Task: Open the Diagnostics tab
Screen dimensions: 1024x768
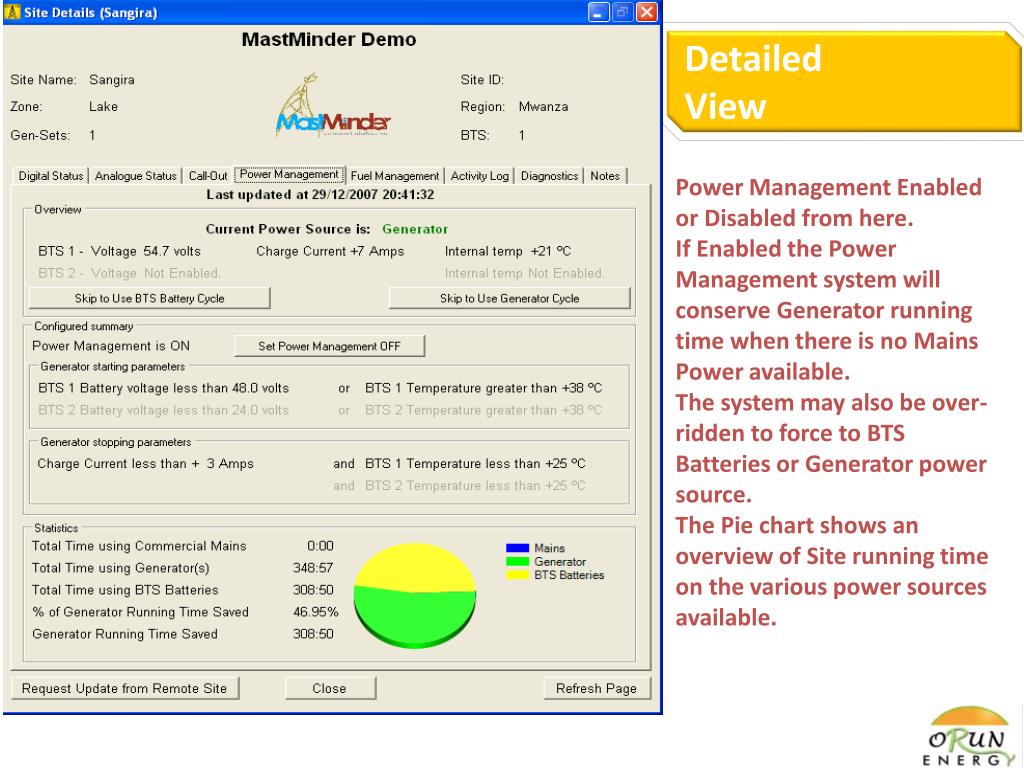Action: click(549, 176)
